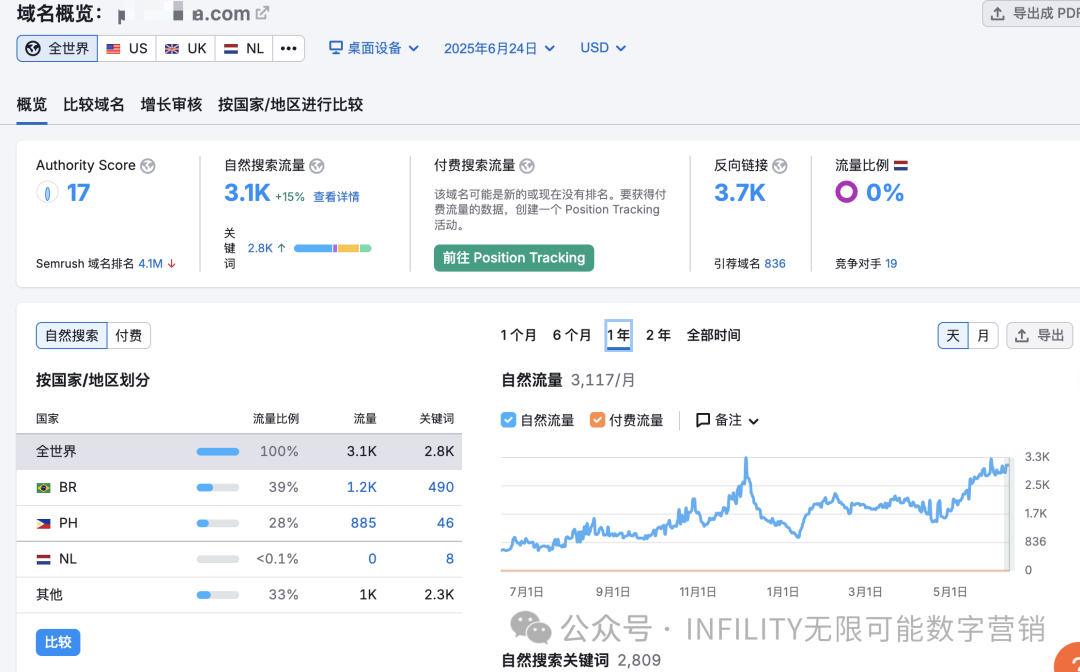The image size is (1080, 672).
Task: Click the 2.8K keywords count link
Action: point(260,248)
